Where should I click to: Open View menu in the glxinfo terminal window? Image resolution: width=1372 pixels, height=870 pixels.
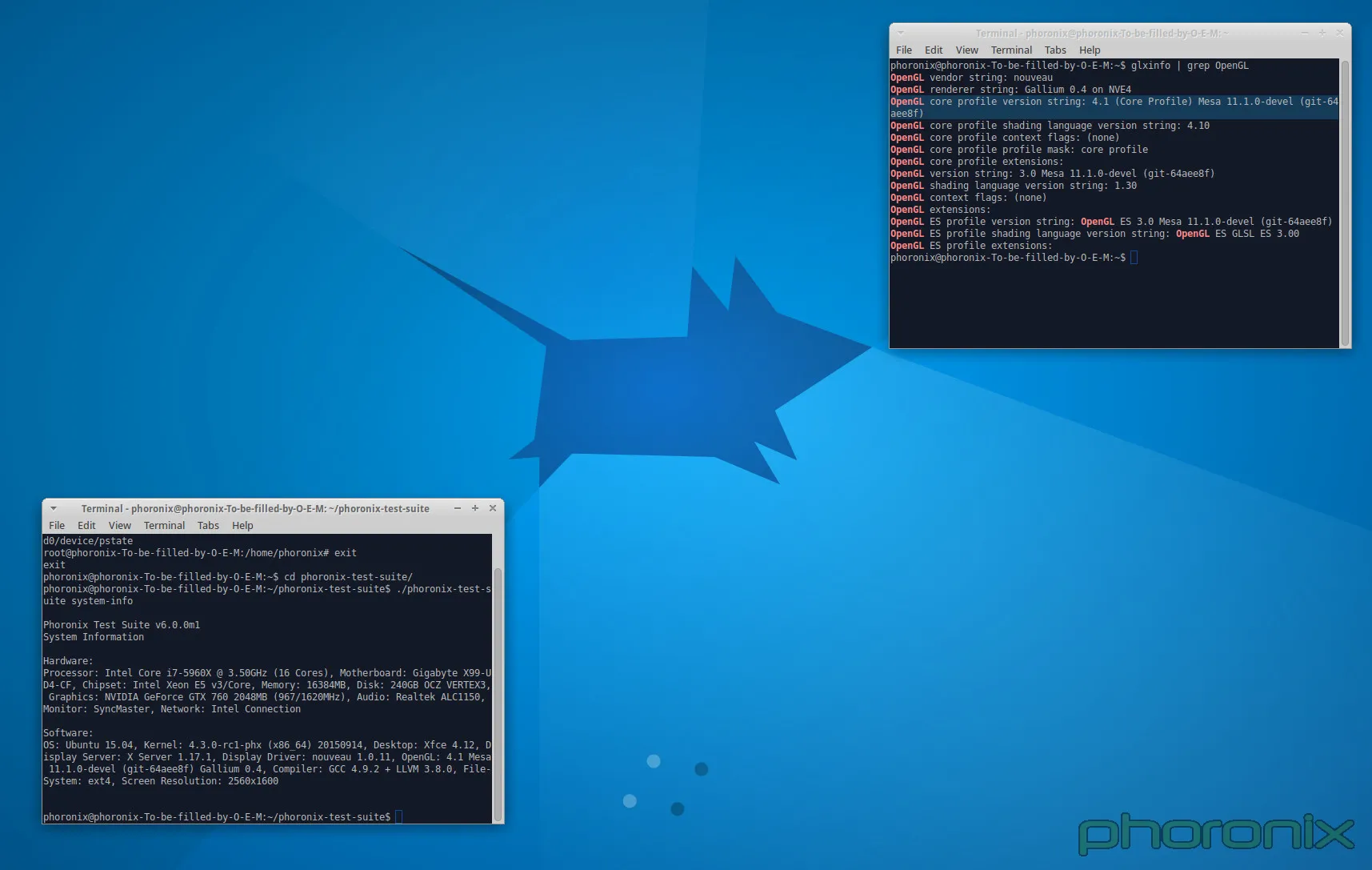(x=967, y=50)
